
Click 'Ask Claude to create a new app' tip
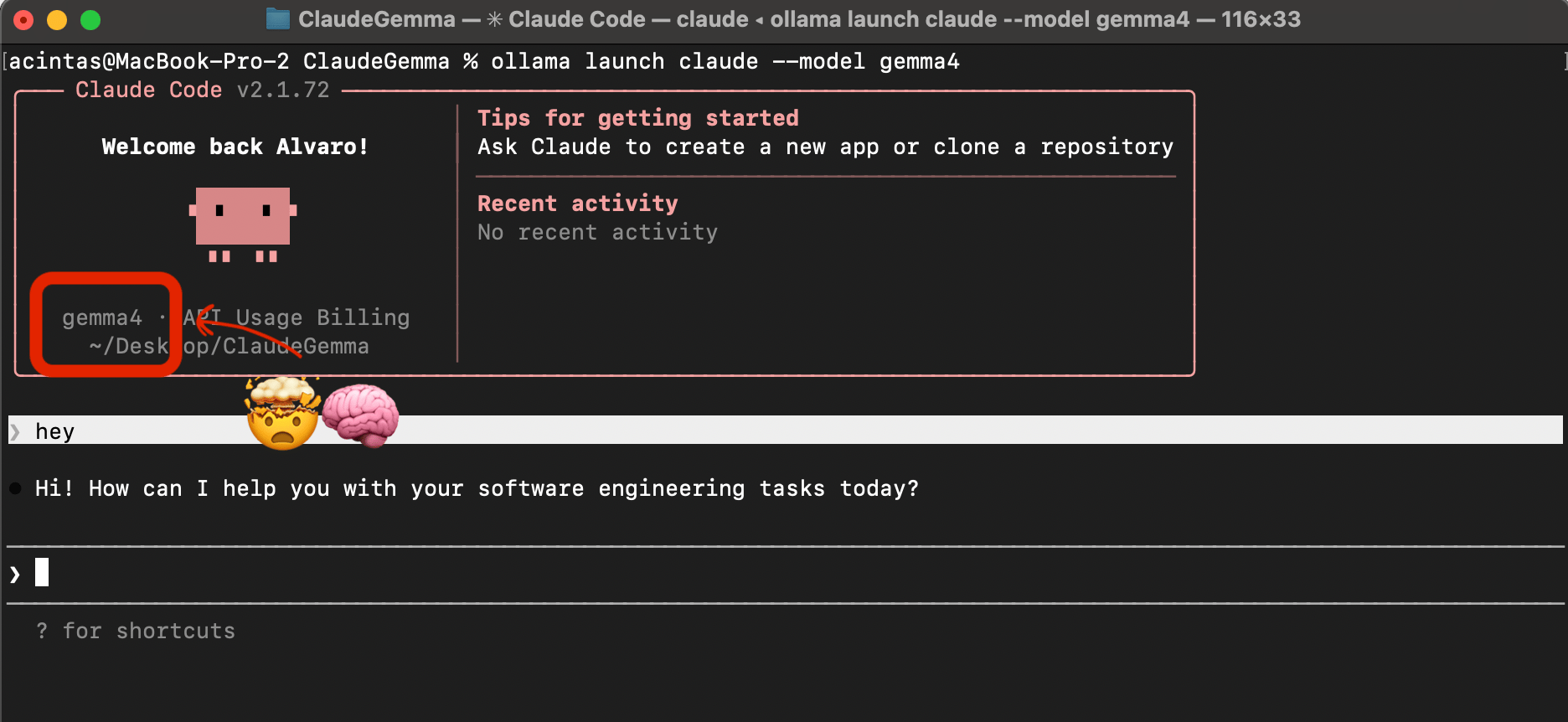coord(825,147)
